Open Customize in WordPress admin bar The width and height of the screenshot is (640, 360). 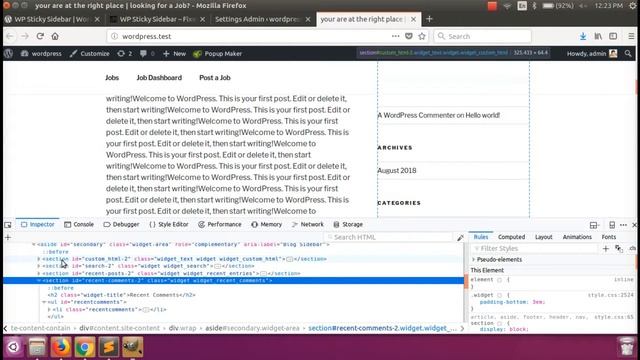coord(89,53)
